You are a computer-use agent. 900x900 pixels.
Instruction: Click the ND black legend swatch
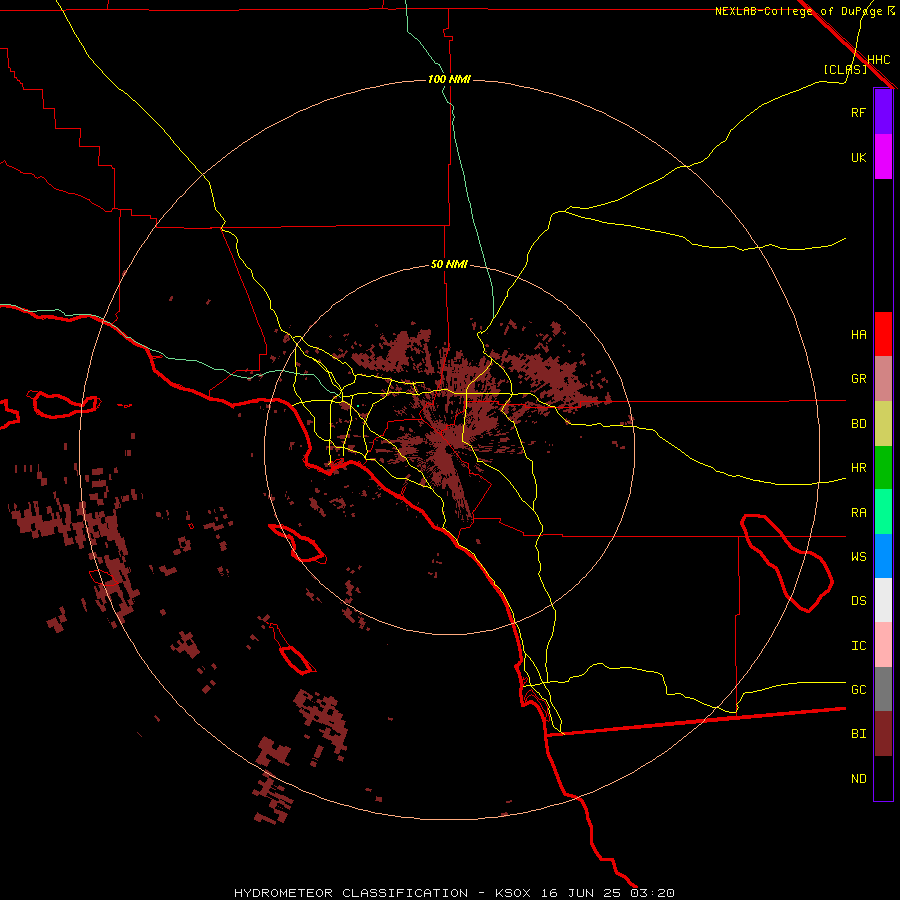coord(883,778)
